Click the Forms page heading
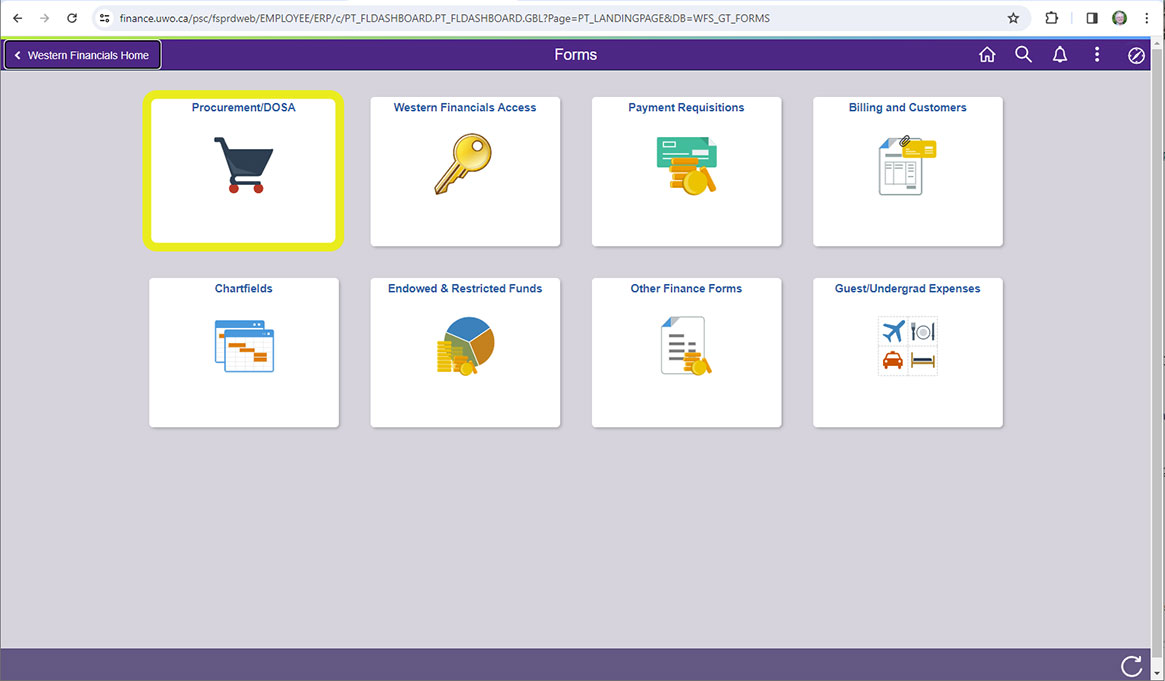 576,55
